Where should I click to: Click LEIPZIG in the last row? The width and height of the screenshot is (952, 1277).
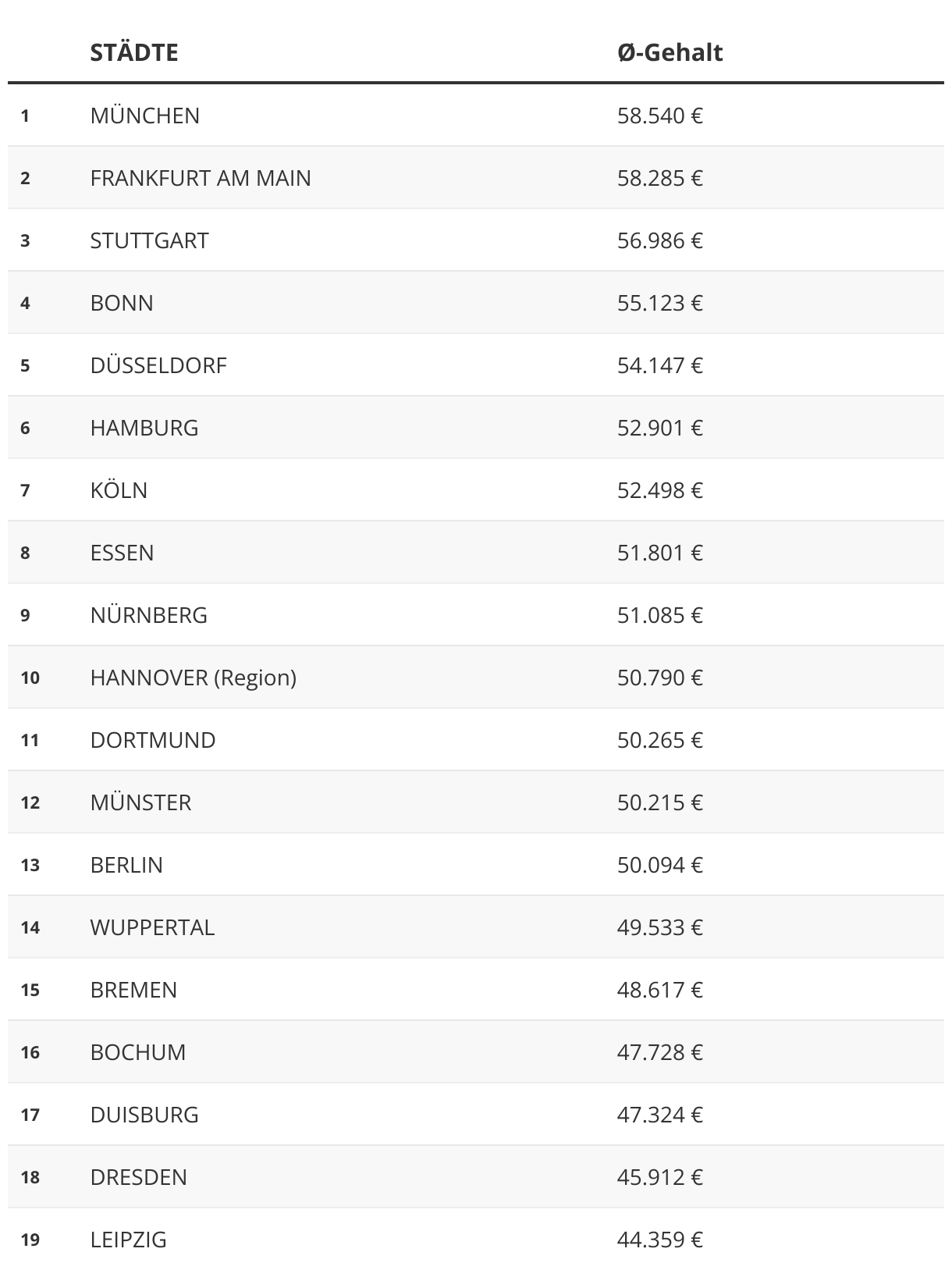(x=129, y=1240)
